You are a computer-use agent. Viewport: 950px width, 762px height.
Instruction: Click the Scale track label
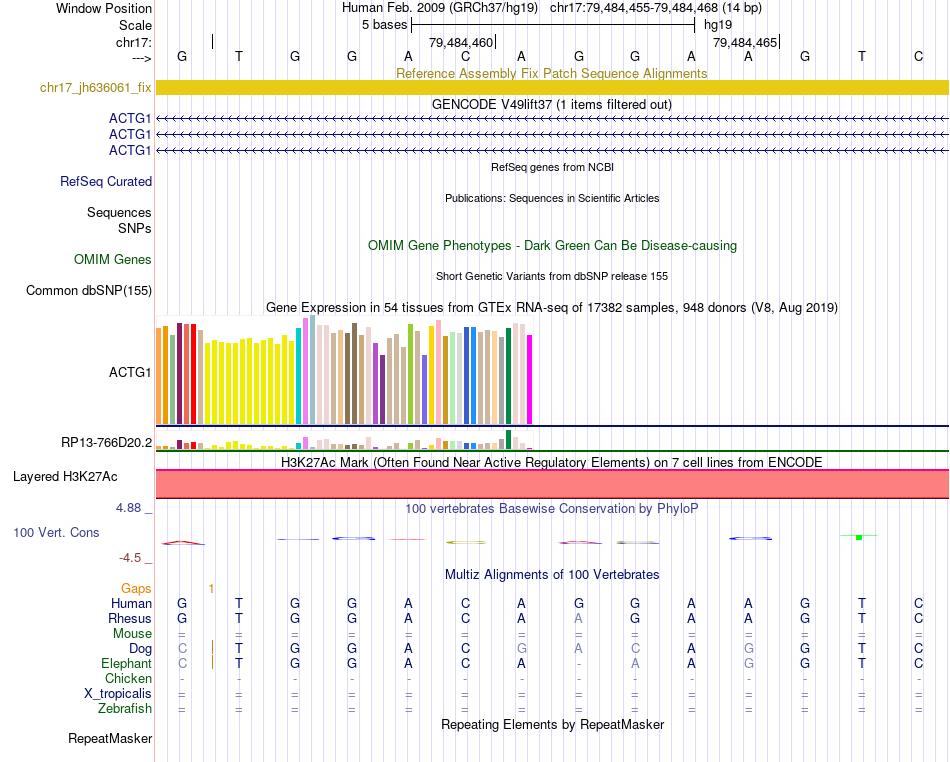135,25
